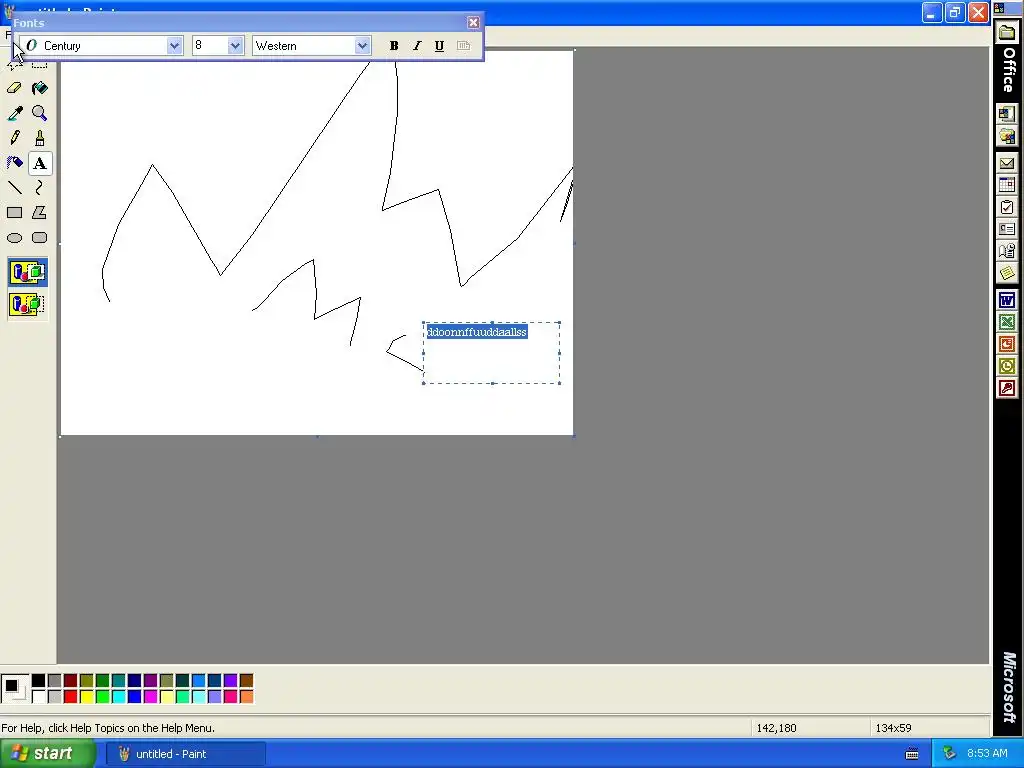The height and width of the screenshot is (768, 1024).
Task: Pick the brown color swatch
Action: pos(246,681)
